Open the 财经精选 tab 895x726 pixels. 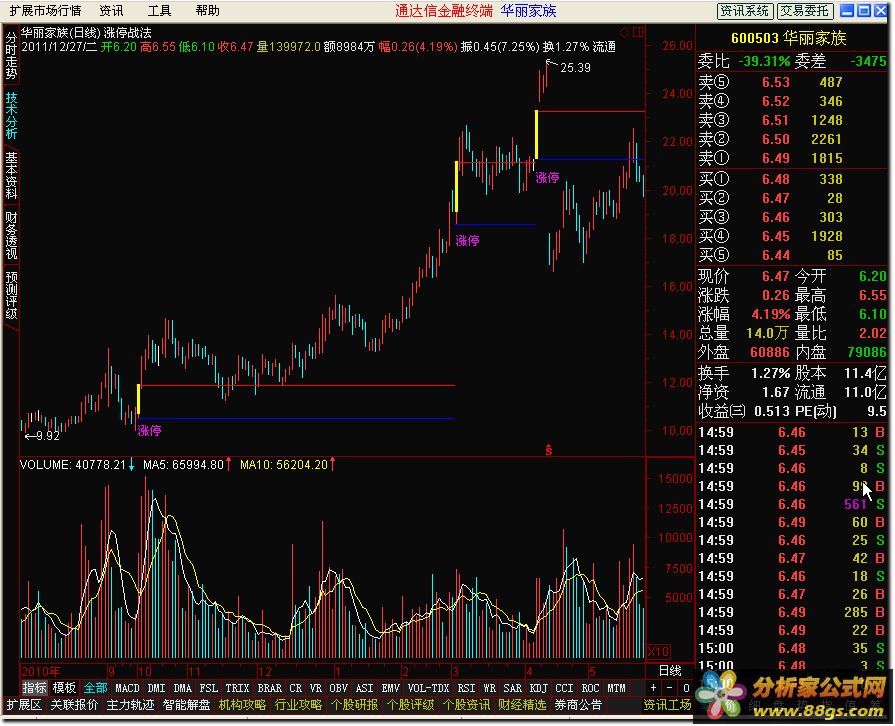pyautogui.click(x=522, y=705)
